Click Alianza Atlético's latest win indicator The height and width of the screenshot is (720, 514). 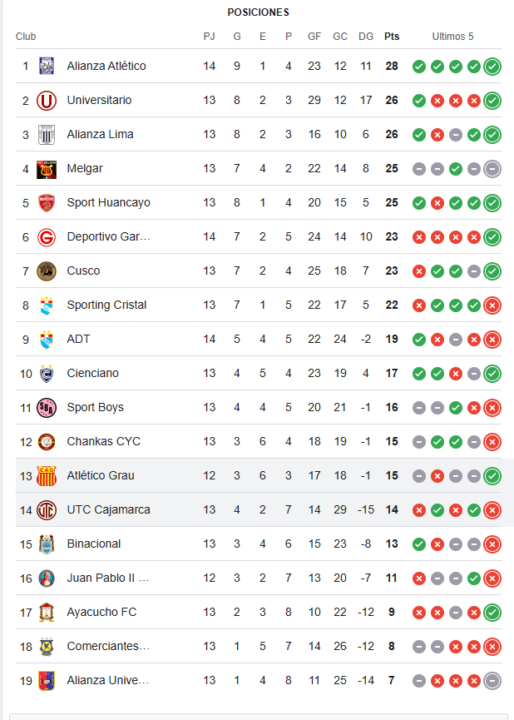point(492,67)
